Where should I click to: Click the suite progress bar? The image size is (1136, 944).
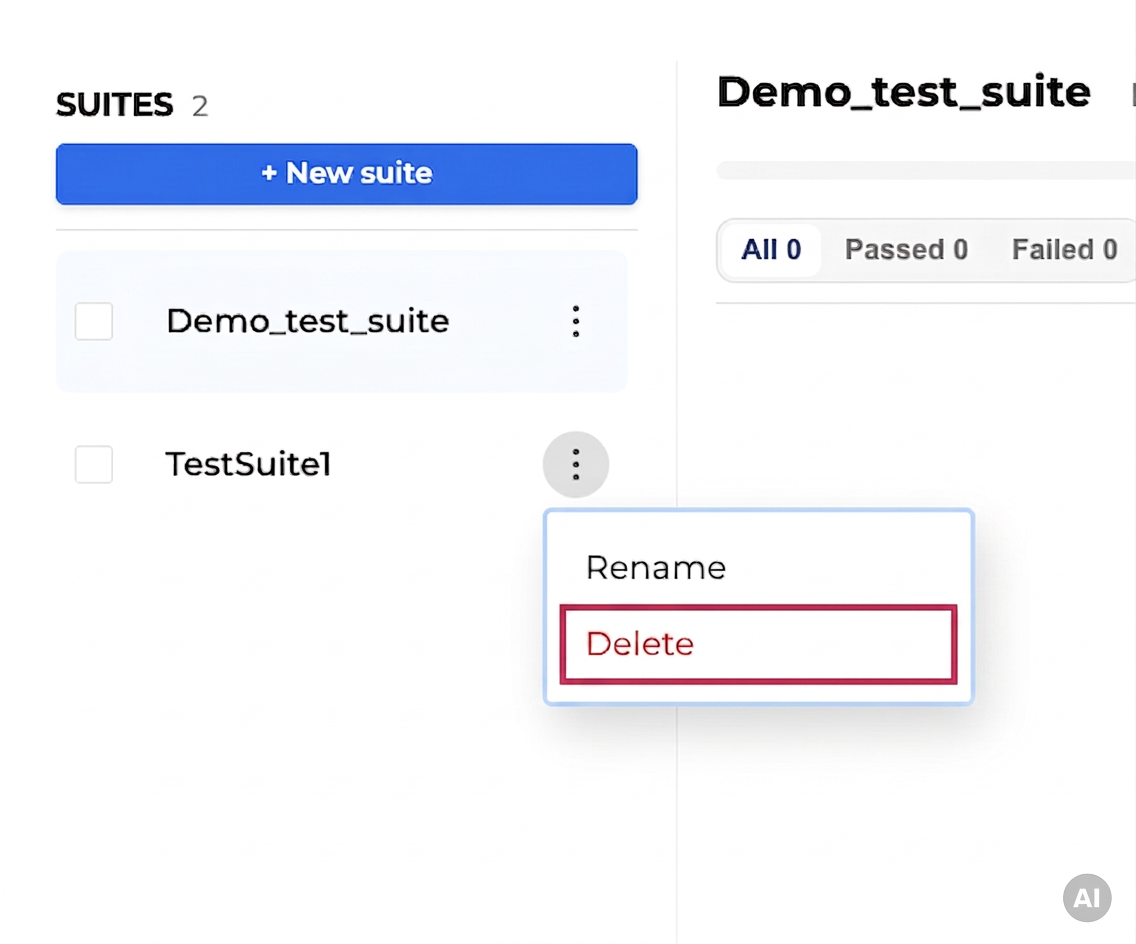(x=926, y=170)
